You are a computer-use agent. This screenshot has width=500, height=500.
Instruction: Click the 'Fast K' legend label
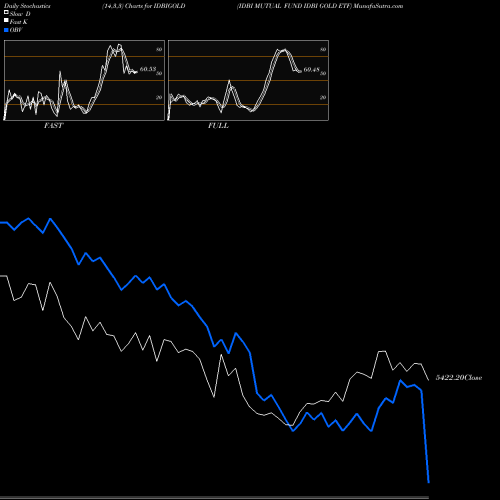(x=19, y=22)
